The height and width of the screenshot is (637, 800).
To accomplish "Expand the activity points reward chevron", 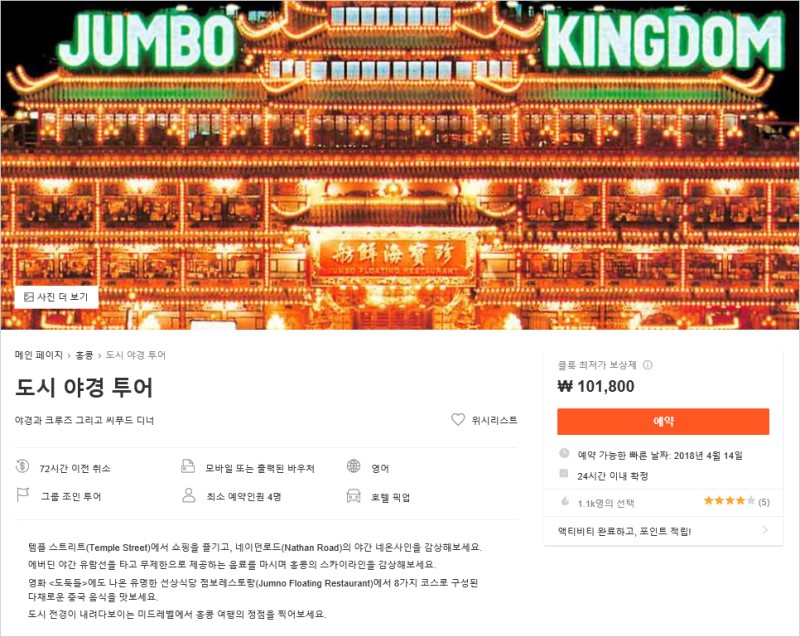I will point(765,530).
